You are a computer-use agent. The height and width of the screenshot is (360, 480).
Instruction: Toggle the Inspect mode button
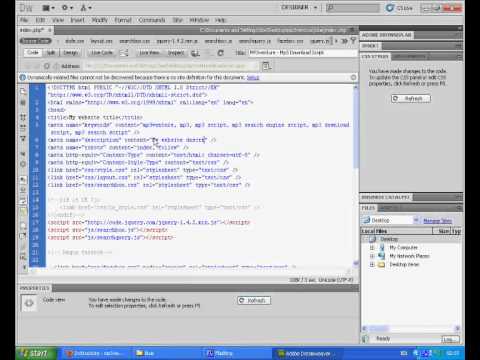[x=176, y=53]
